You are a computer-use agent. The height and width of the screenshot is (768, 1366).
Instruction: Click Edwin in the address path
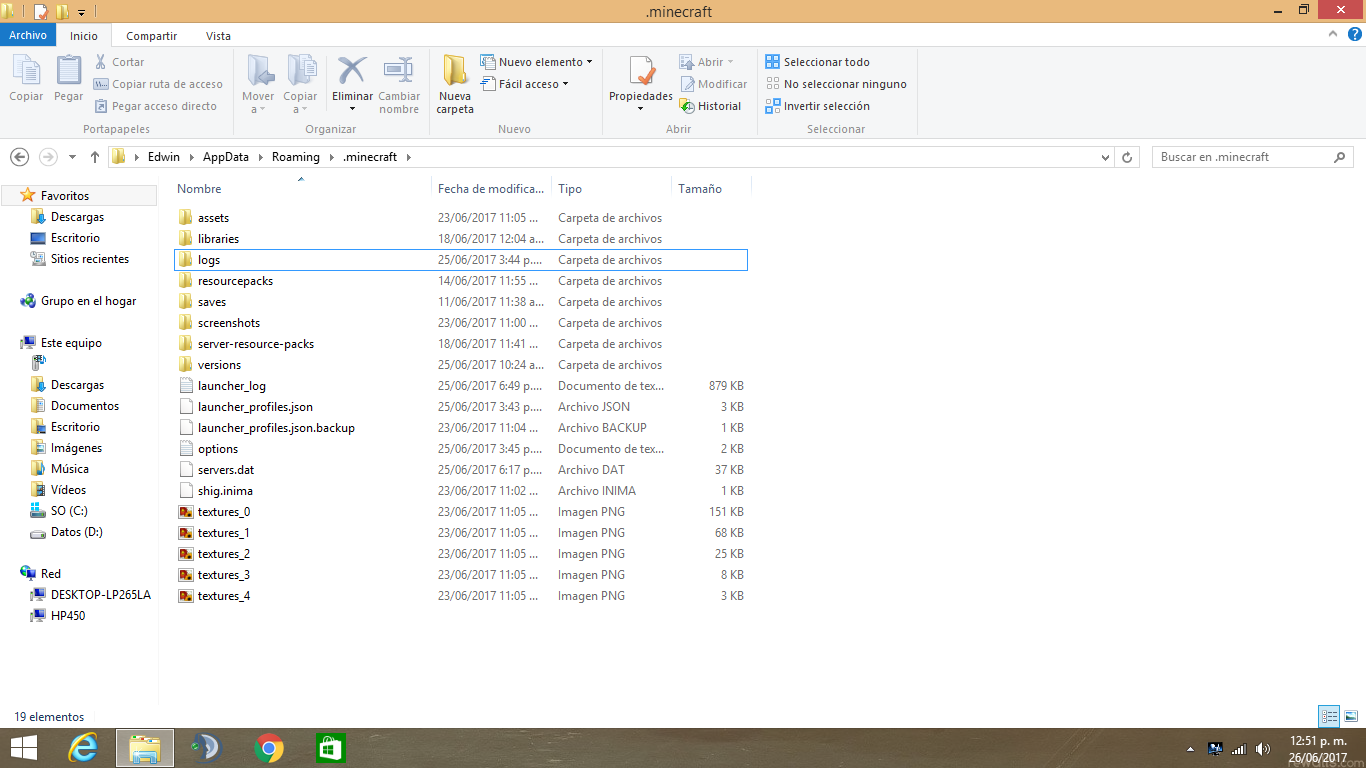[x=164, y=157]
